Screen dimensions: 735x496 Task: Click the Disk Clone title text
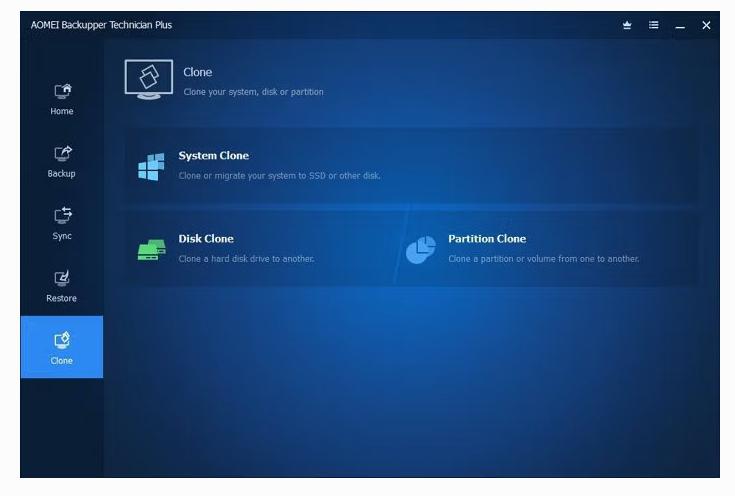coord(206,239)
